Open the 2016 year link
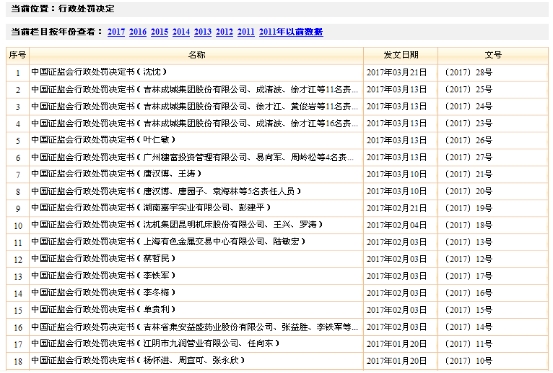The image size is (553, 373). pyautogui.click(x=138, y=32)
